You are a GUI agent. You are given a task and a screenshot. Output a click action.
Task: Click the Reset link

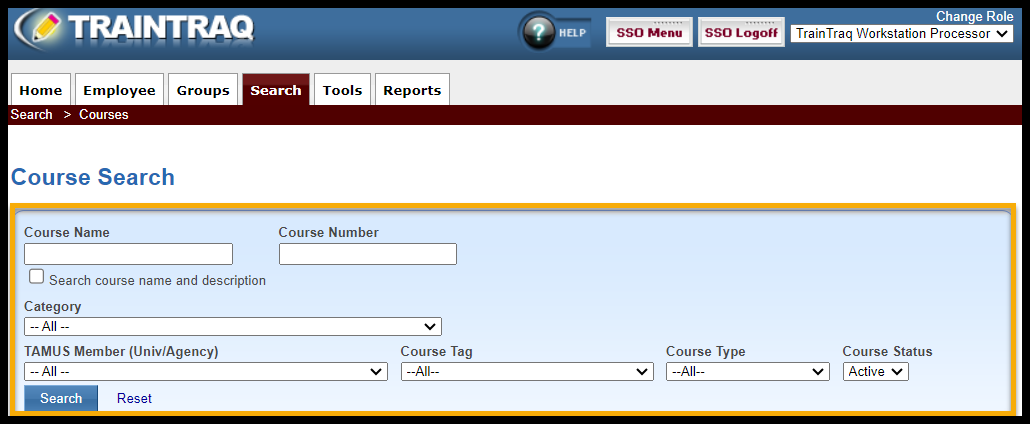(134, 398)
